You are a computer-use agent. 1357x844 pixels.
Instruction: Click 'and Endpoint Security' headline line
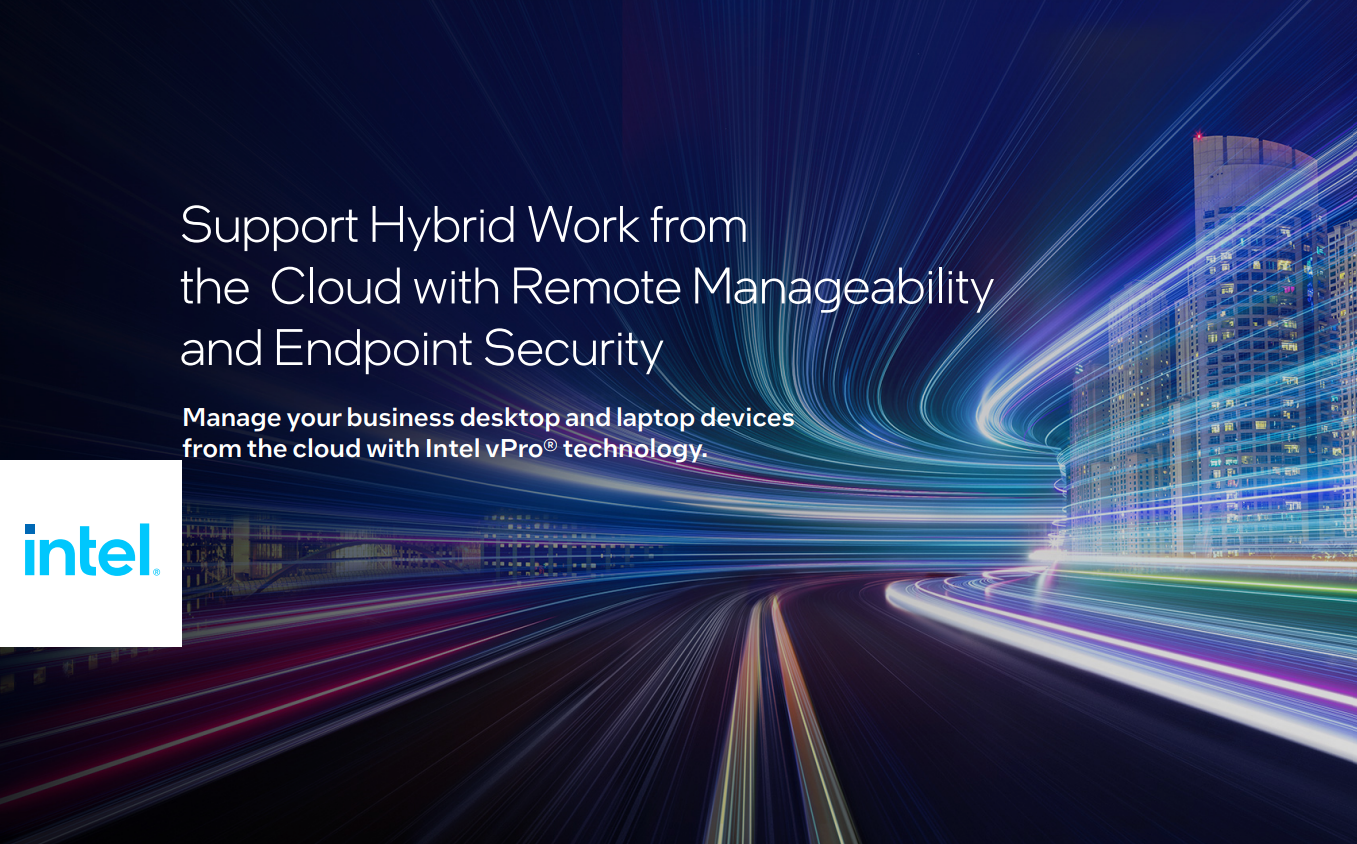click(x=422, y=351)
